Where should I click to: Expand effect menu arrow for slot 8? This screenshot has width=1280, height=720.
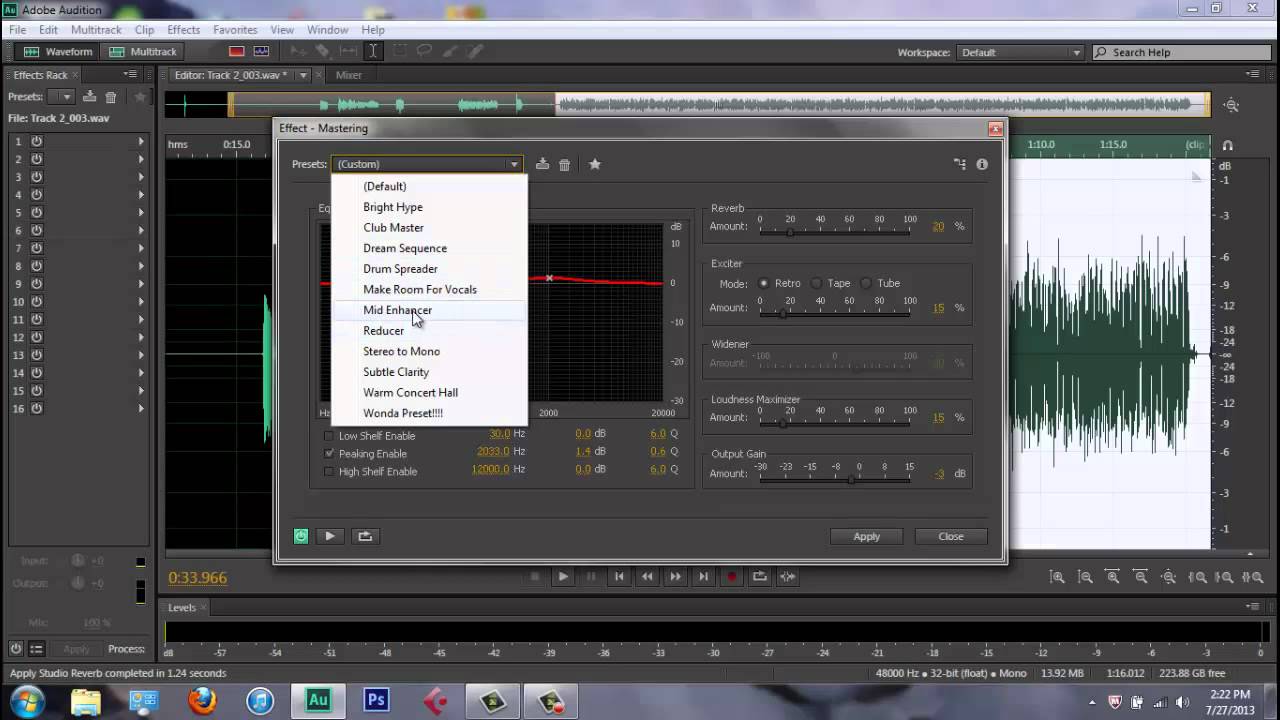click(141, 266)
